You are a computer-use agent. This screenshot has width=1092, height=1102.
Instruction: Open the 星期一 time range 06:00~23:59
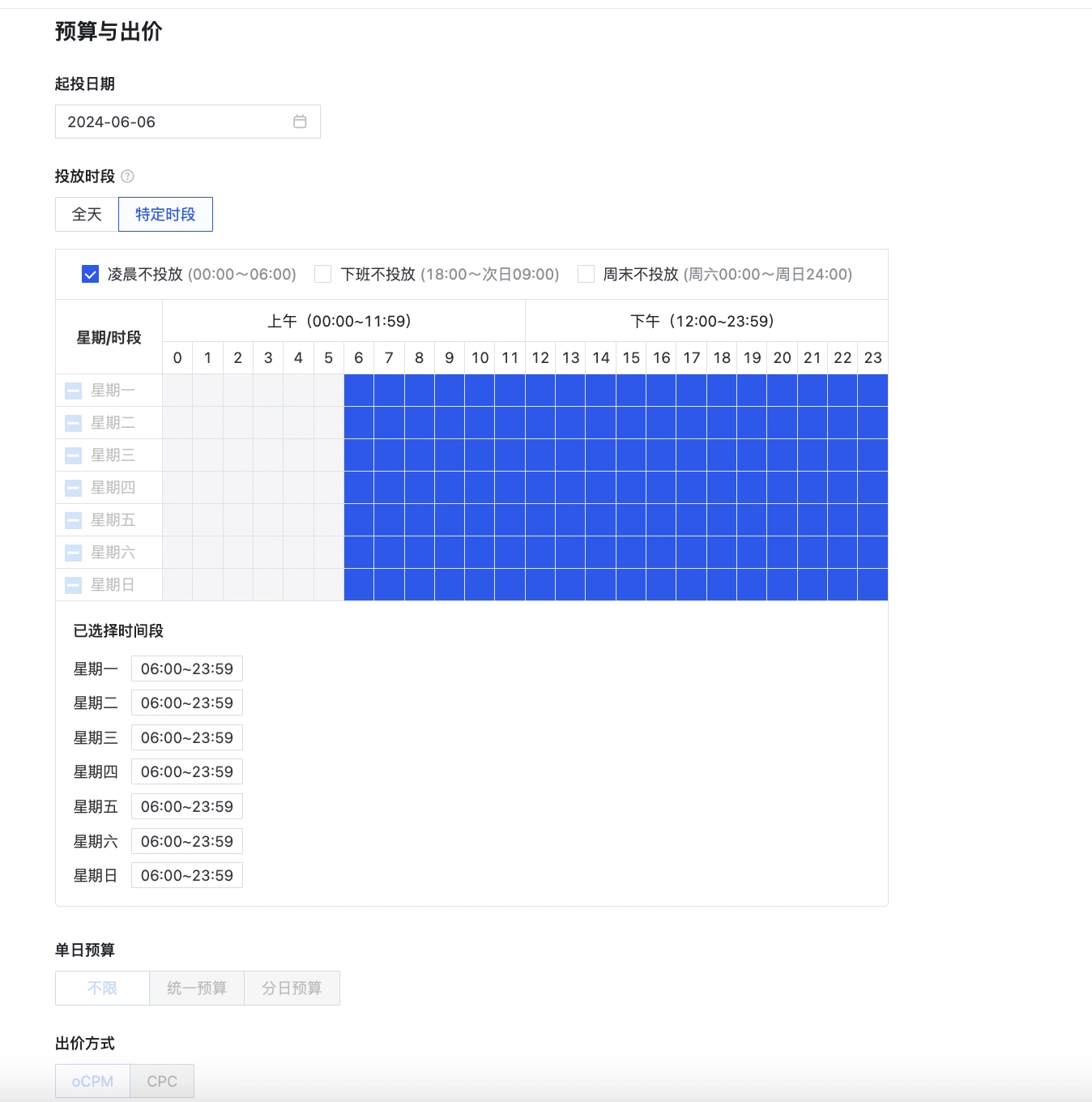tap(186, 668)
